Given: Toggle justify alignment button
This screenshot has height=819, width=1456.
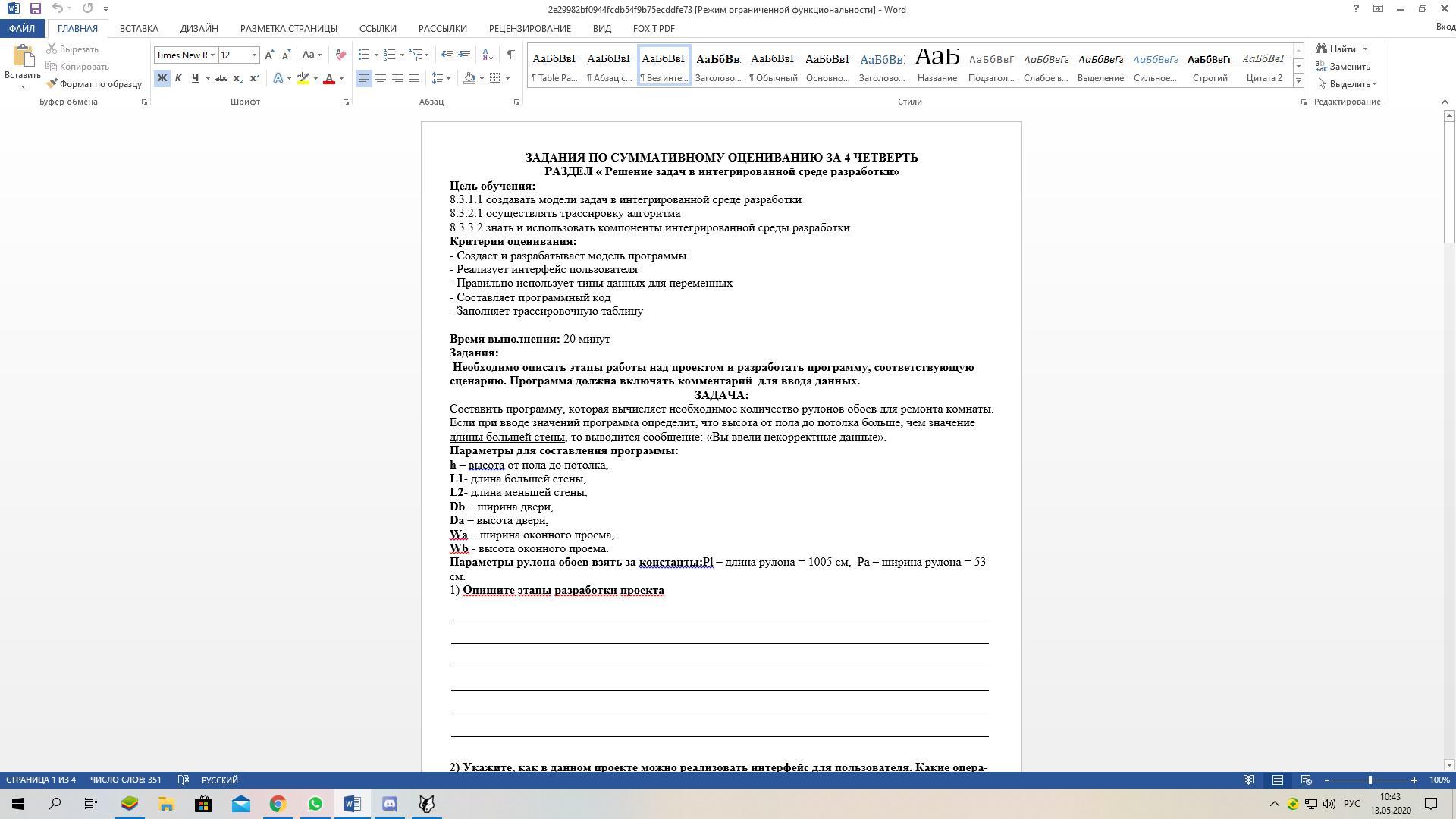Looking at the screenshot, I should [x=414, y=78].
